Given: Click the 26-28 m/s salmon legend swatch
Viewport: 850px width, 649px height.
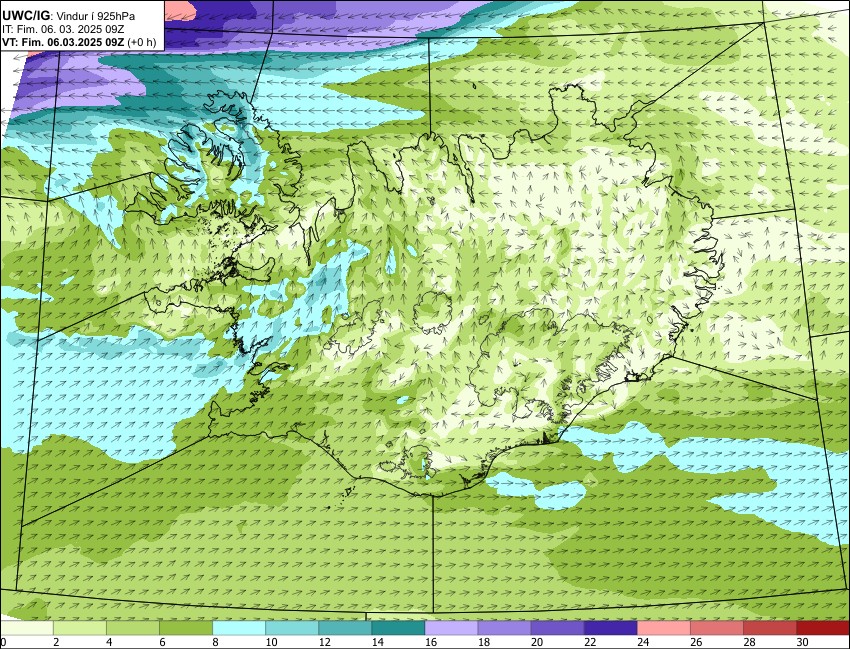Looking at the screenshot, I should click(717, 628).
